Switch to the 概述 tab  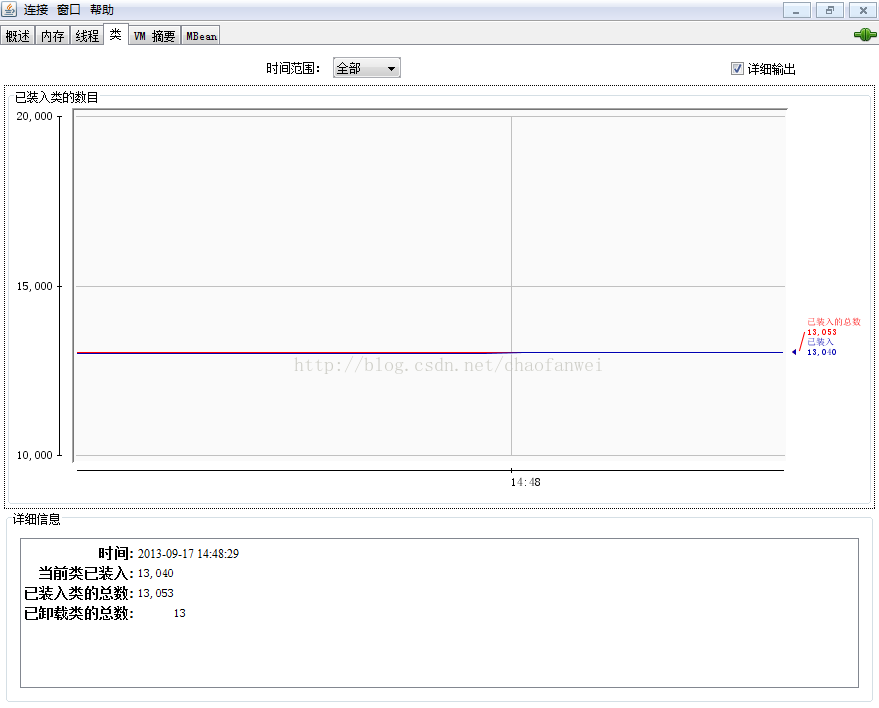[x=17, y=36]
